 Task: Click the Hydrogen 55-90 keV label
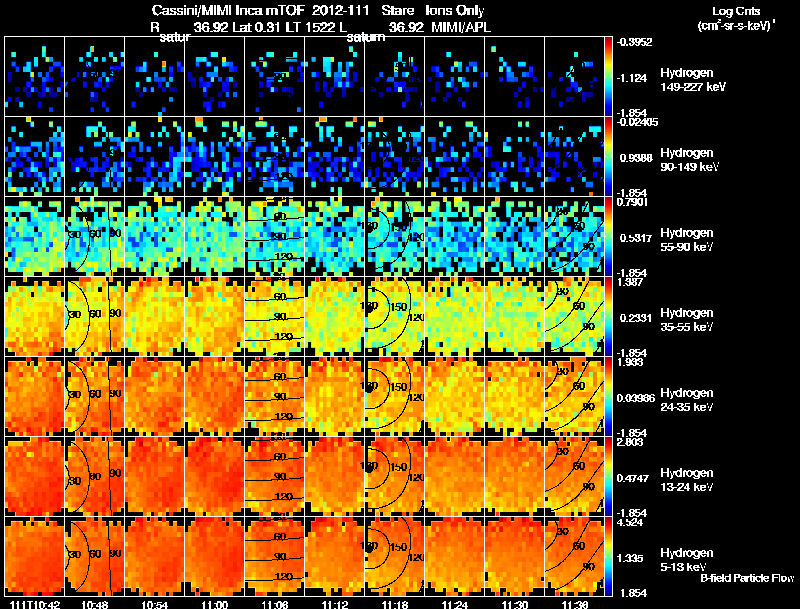(x=687, y=240)
